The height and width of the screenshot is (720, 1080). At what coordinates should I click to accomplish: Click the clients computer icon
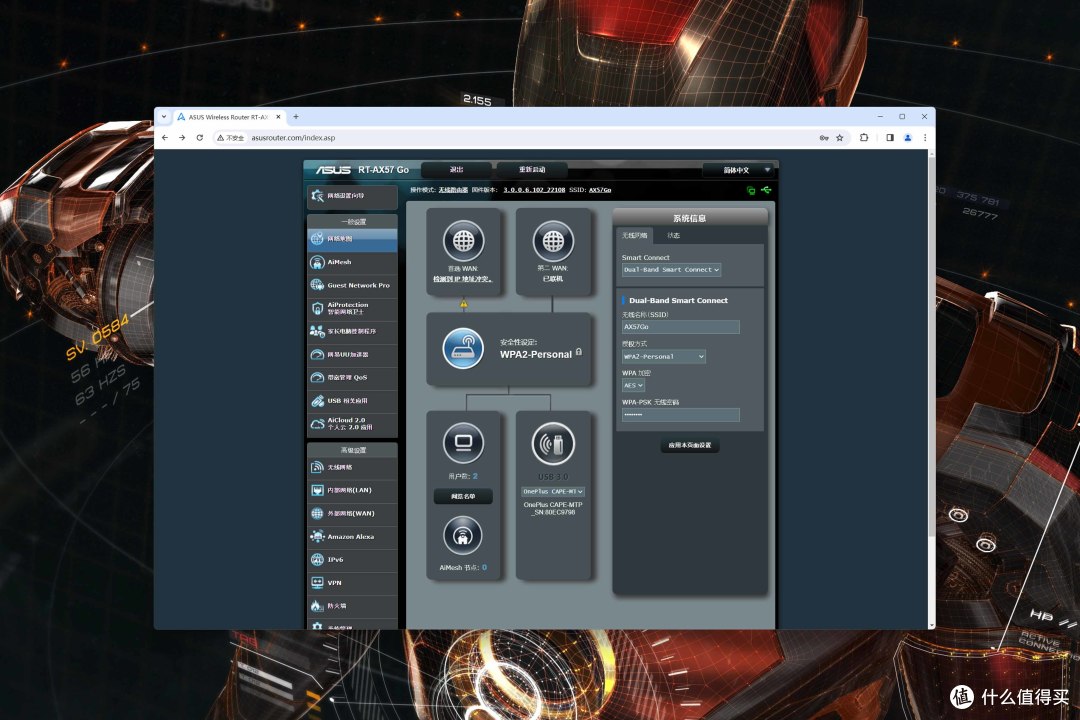point(464,443)
